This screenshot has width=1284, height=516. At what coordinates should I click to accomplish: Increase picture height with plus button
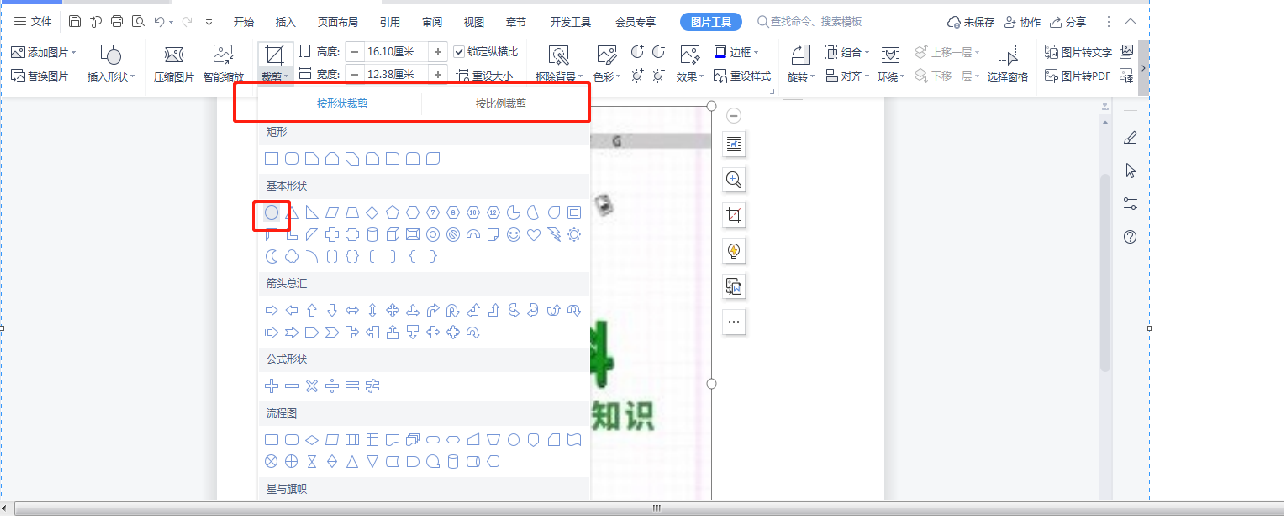pyautogui.click(x=438, y=51)
